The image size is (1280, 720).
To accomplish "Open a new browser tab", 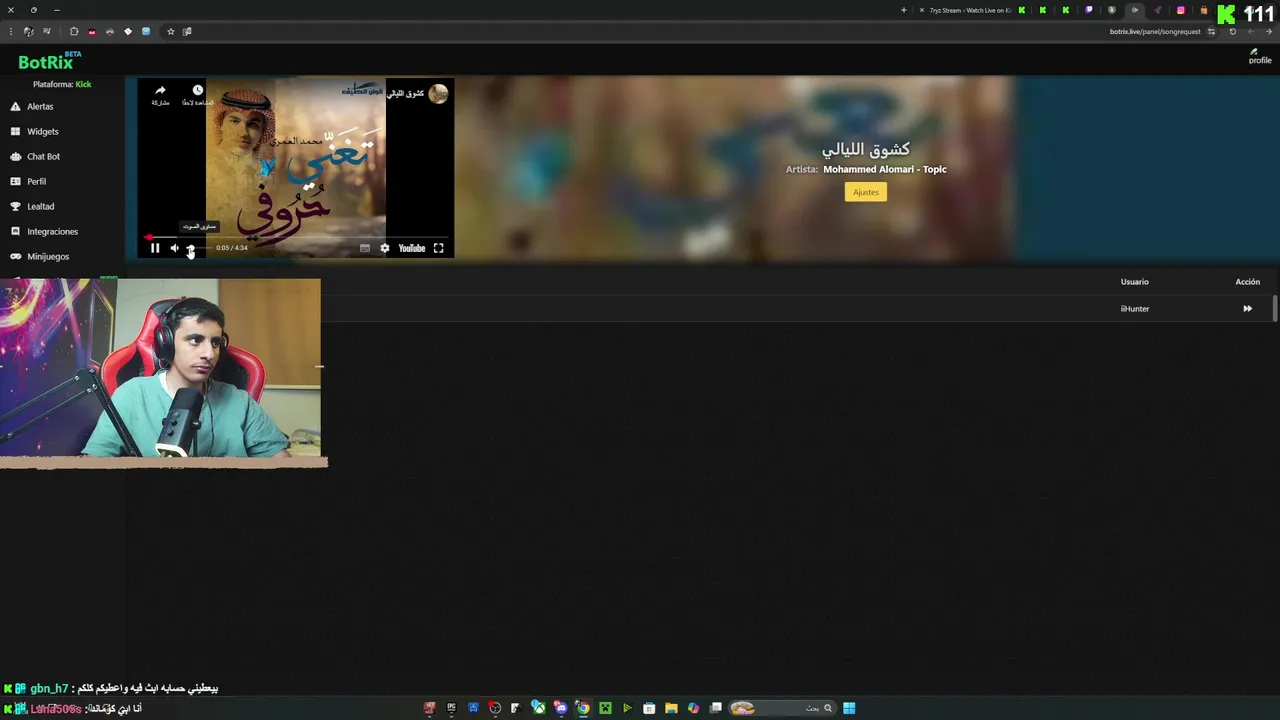I will click(904, 10).
